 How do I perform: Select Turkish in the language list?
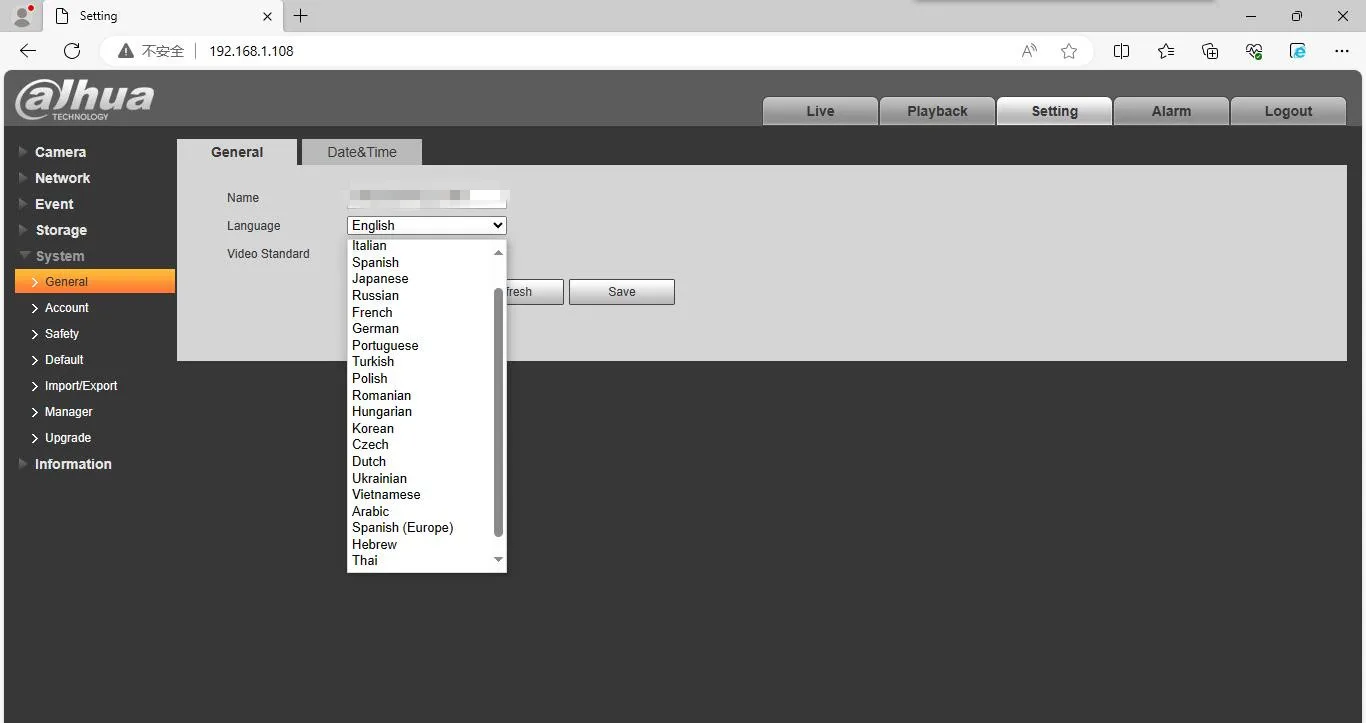tap(421, 361)
